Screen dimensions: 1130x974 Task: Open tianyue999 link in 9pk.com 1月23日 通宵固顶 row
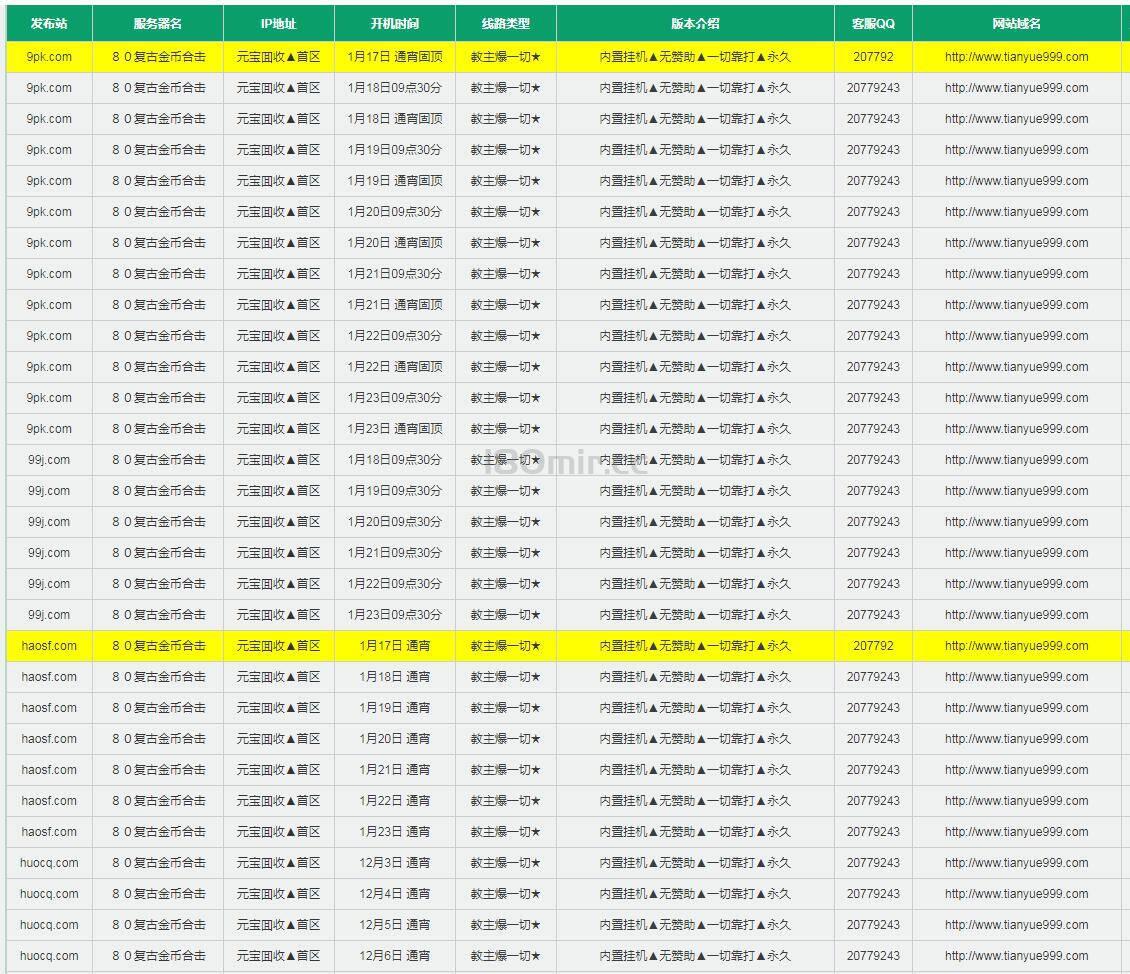pyautogui.click(x=1016, y=429)
